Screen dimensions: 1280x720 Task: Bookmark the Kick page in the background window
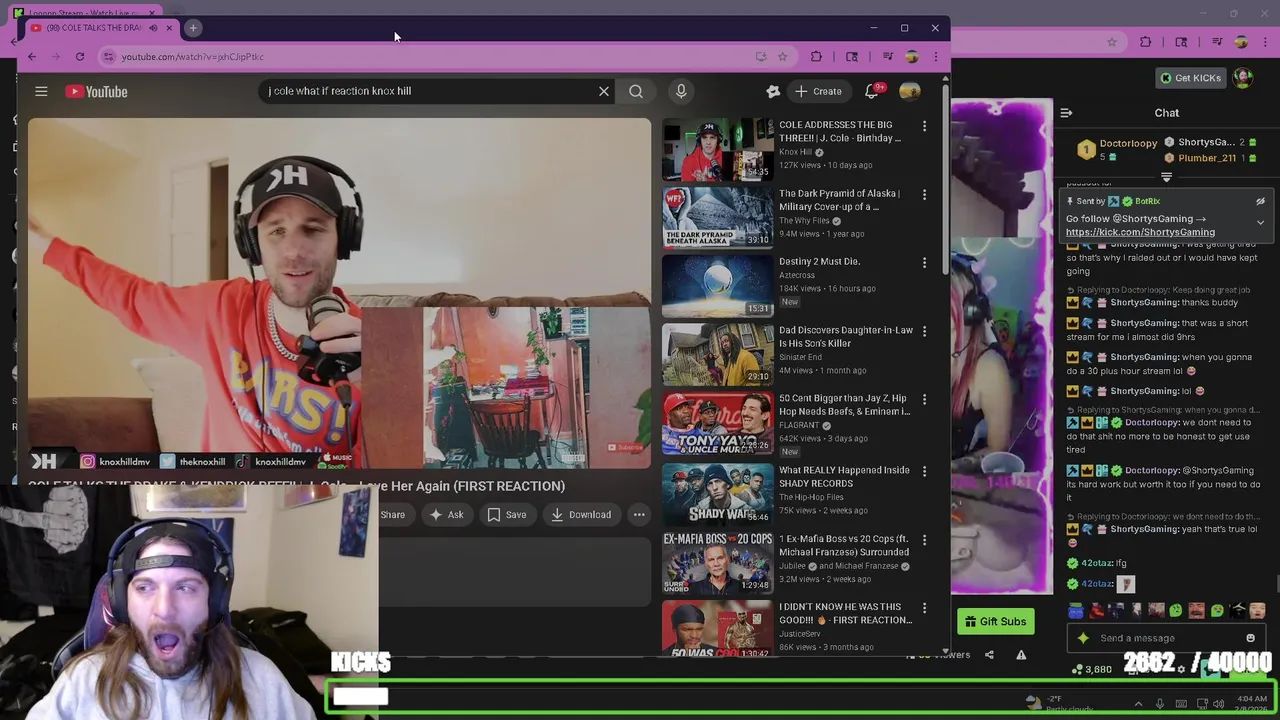1111,42
